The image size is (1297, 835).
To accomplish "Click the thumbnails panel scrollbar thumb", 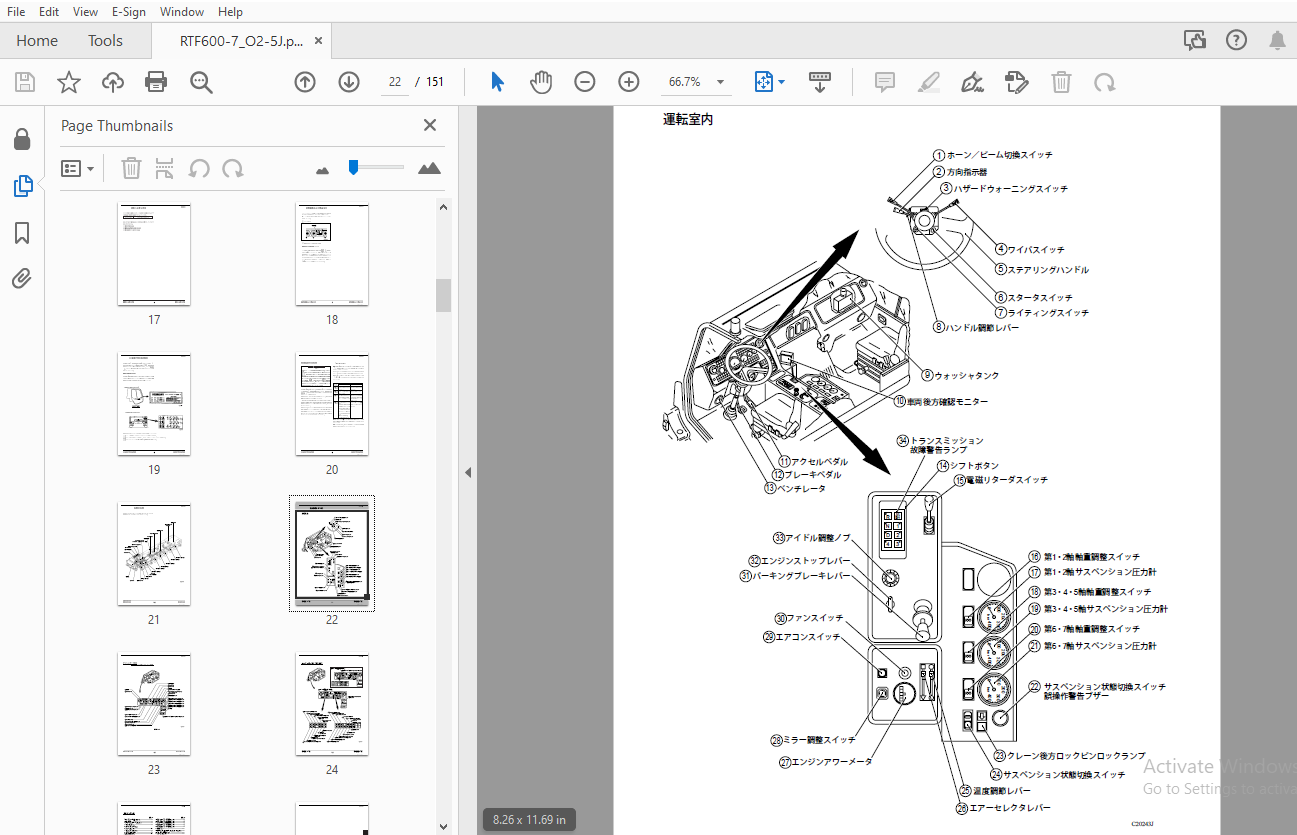I will pos(443,295).
